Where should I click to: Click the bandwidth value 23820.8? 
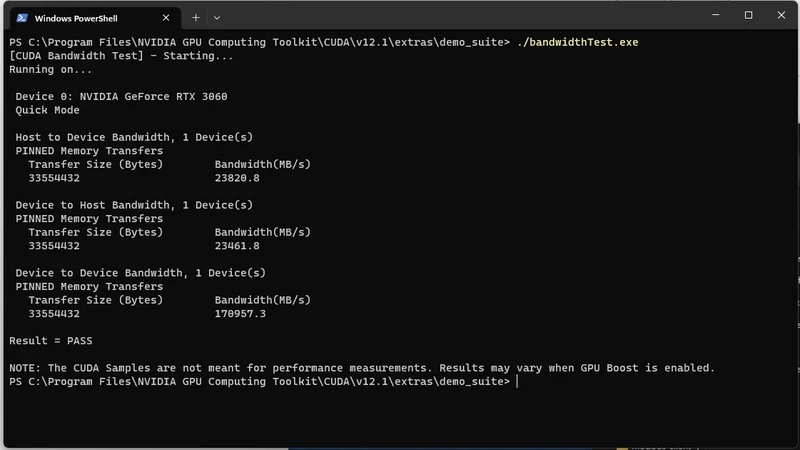(237, 178)
